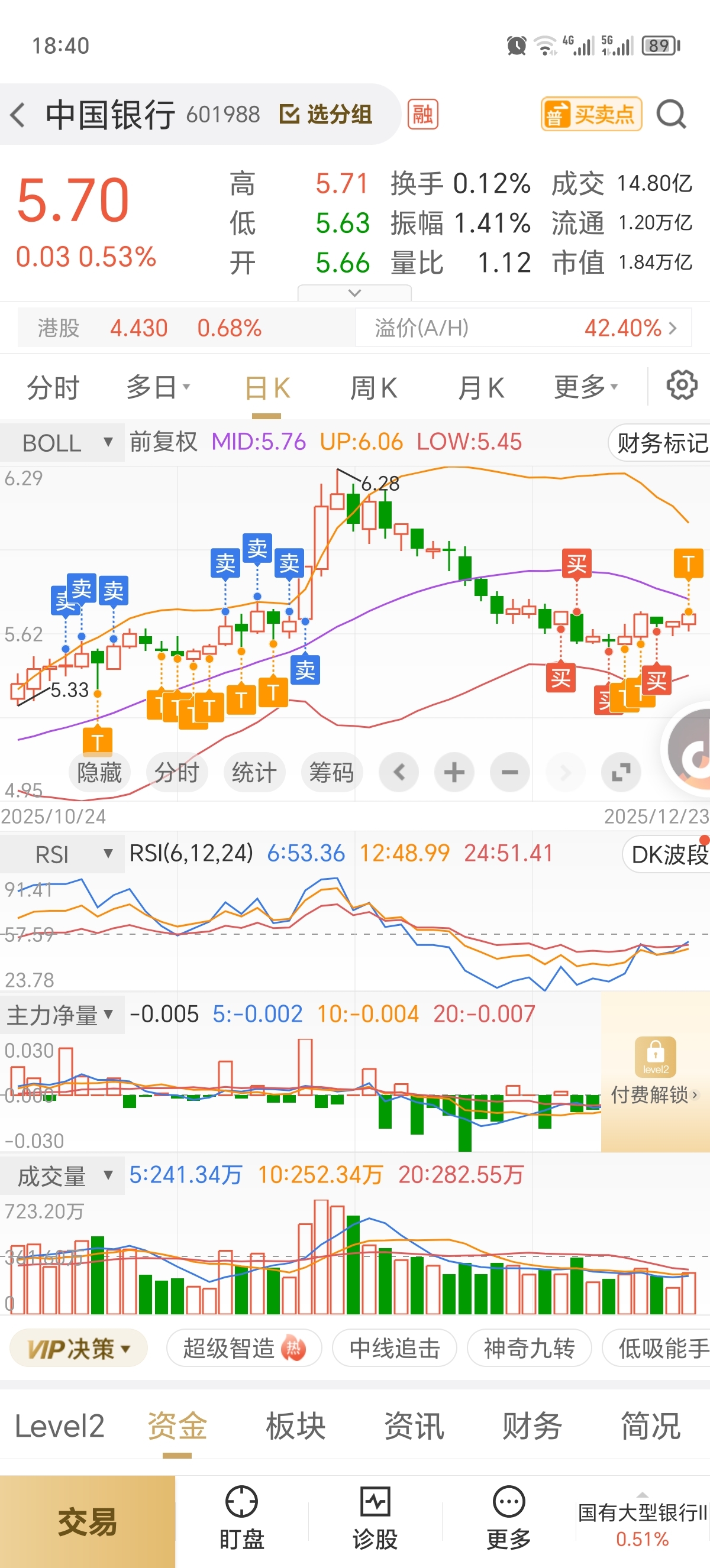Open the 多日 multi-day dropdown
The image size is (710, 1568).
click(159, 388)
